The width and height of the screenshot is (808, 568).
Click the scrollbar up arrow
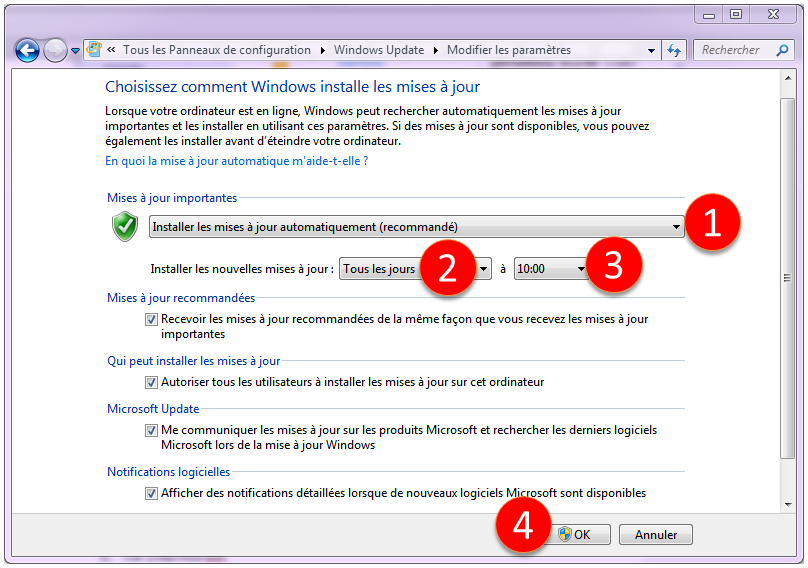tap(787, 78)
